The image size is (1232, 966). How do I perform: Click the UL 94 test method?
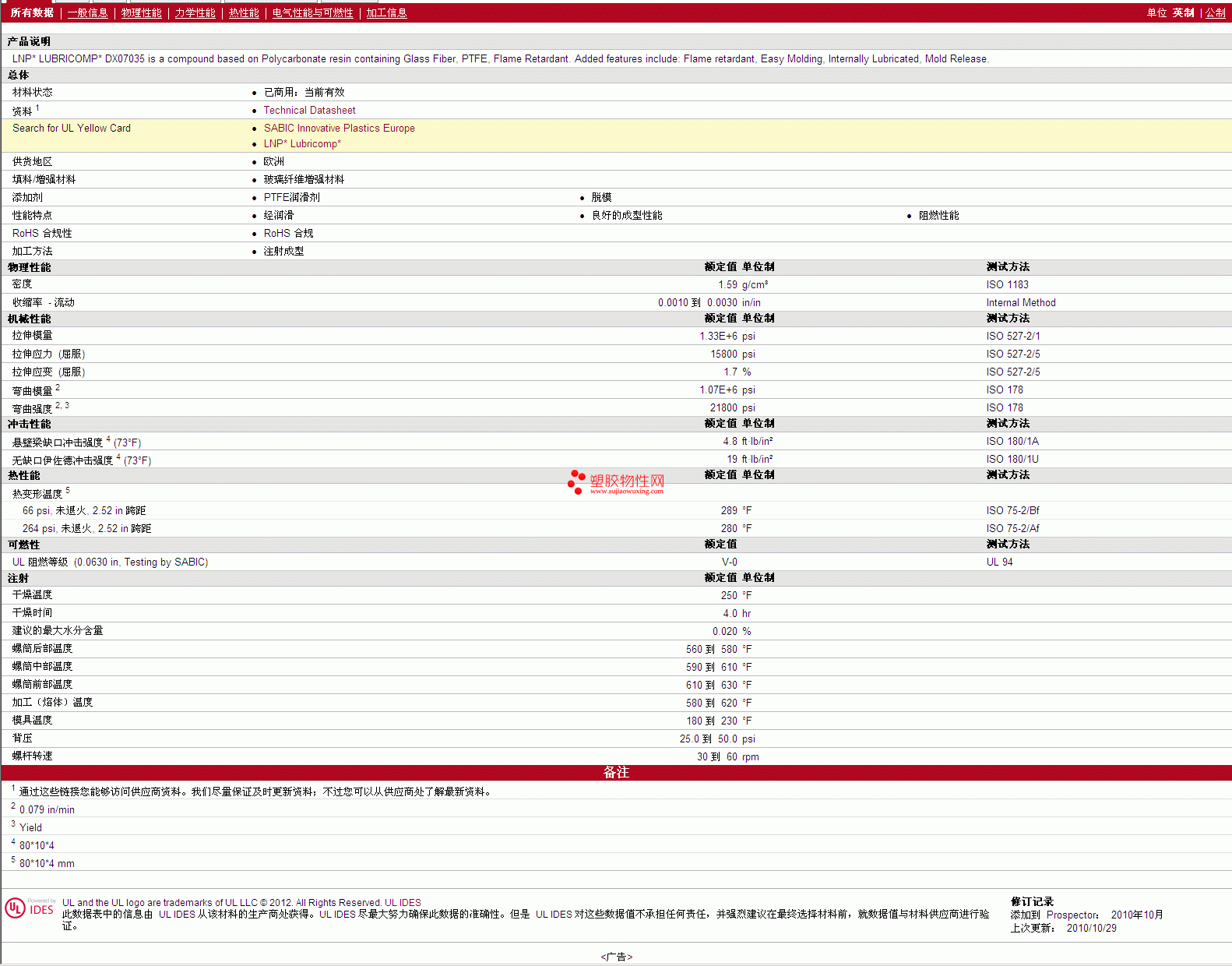pos(999,562)
